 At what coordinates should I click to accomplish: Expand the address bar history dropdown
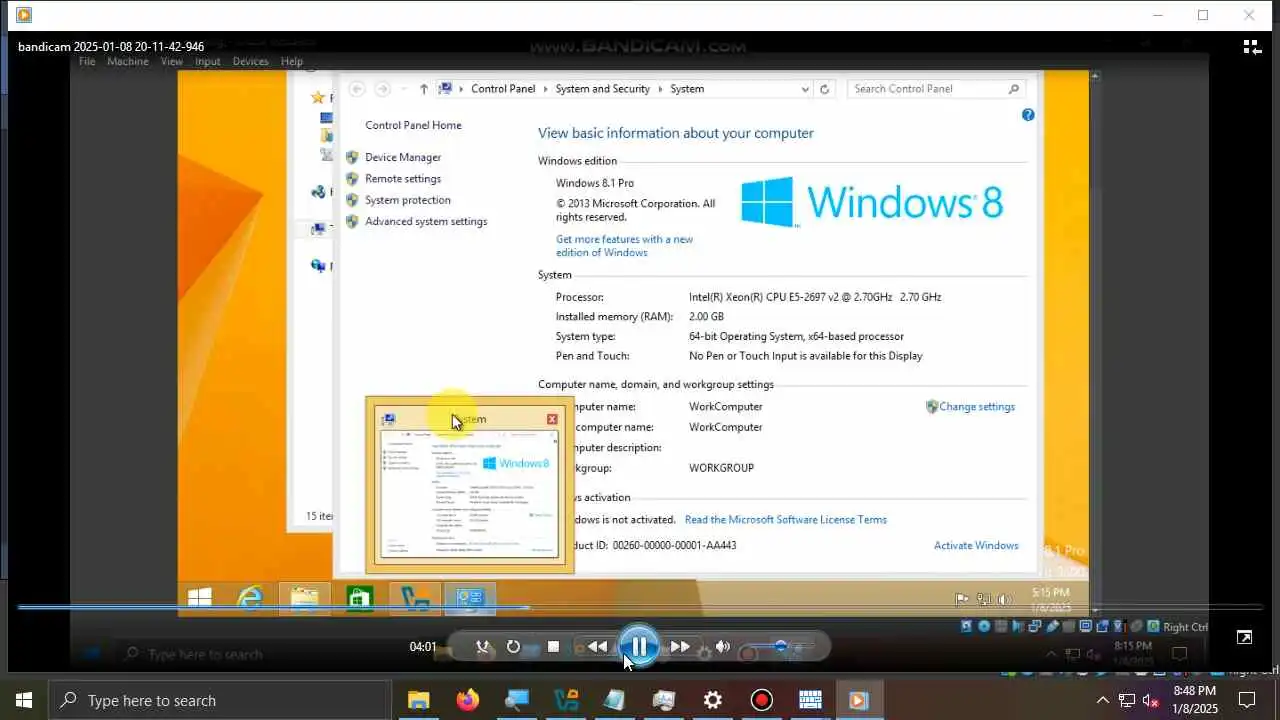click(805, 89)
